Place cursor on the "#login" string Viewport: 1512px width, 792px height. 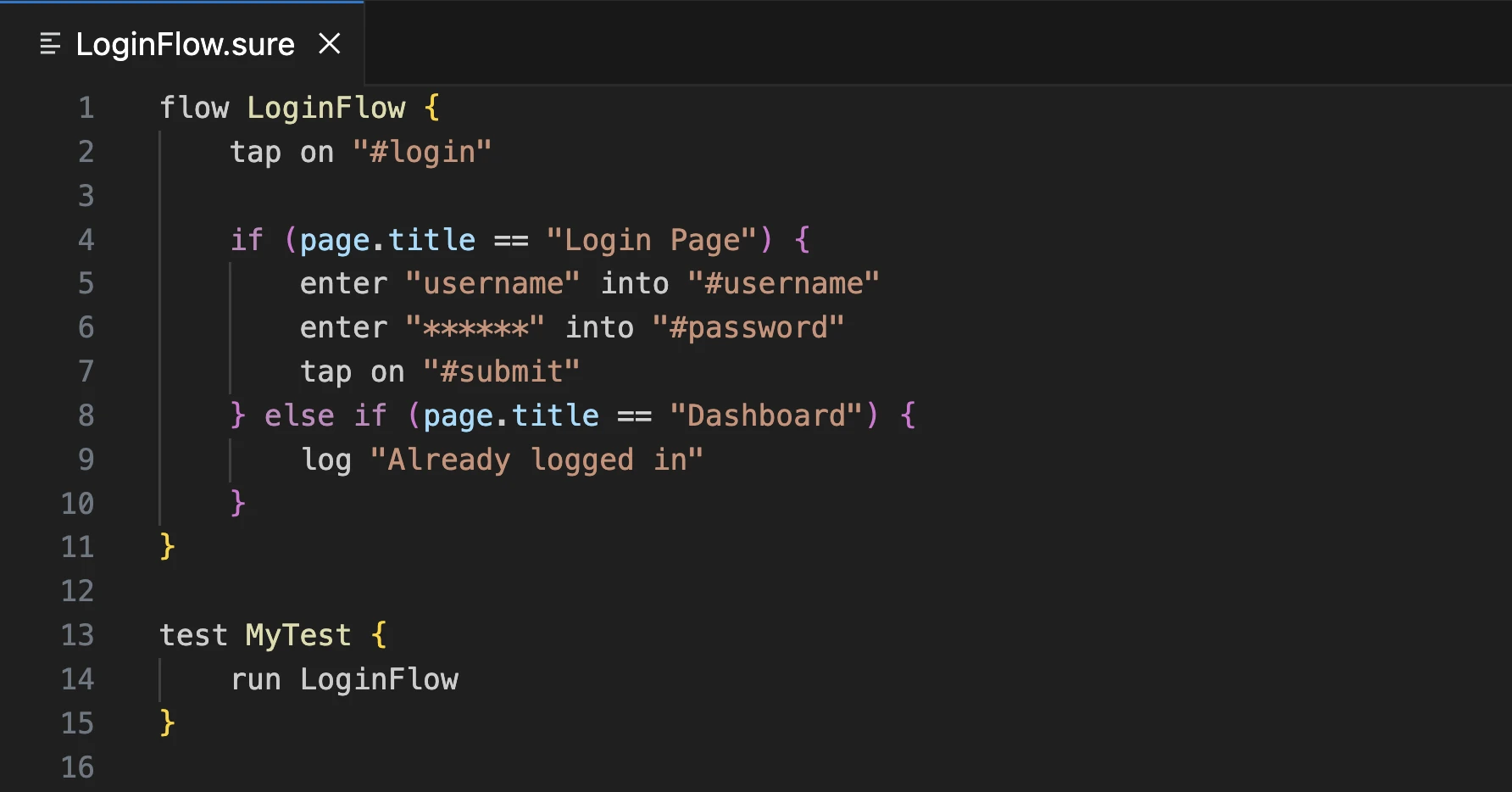point(422,153)
